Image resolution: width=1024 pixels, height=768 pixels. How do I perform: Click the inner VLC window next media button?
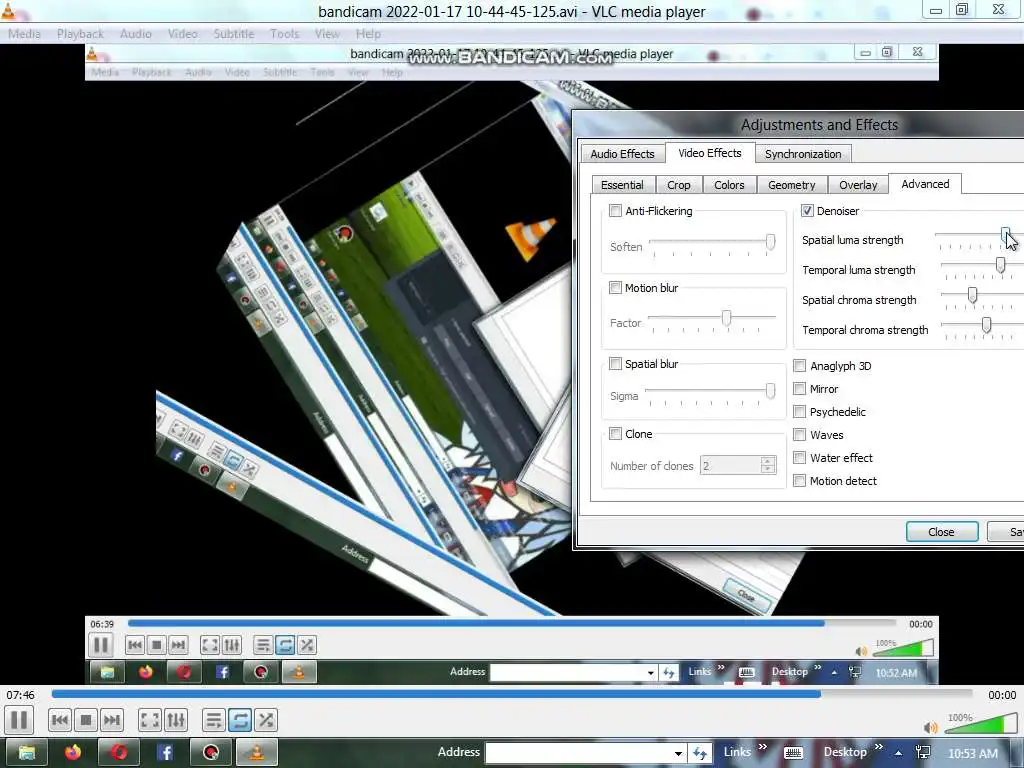178,645
